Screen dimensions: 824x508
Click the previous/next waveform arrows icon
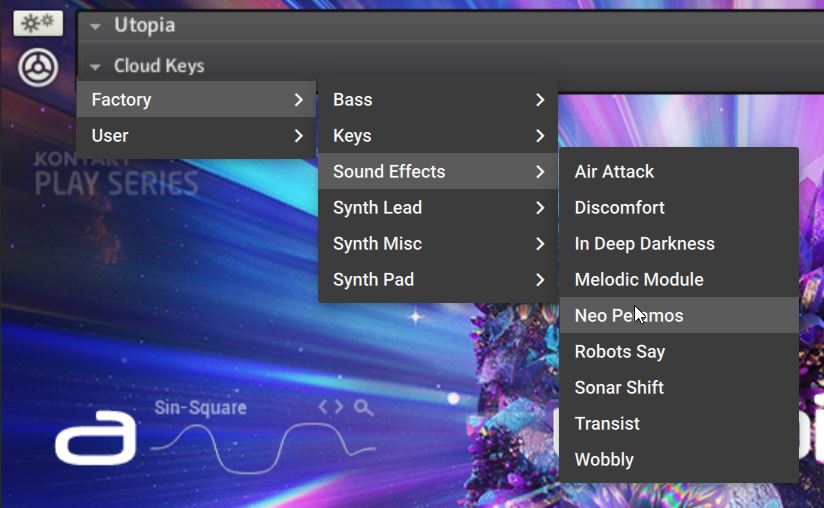[331, 407]
